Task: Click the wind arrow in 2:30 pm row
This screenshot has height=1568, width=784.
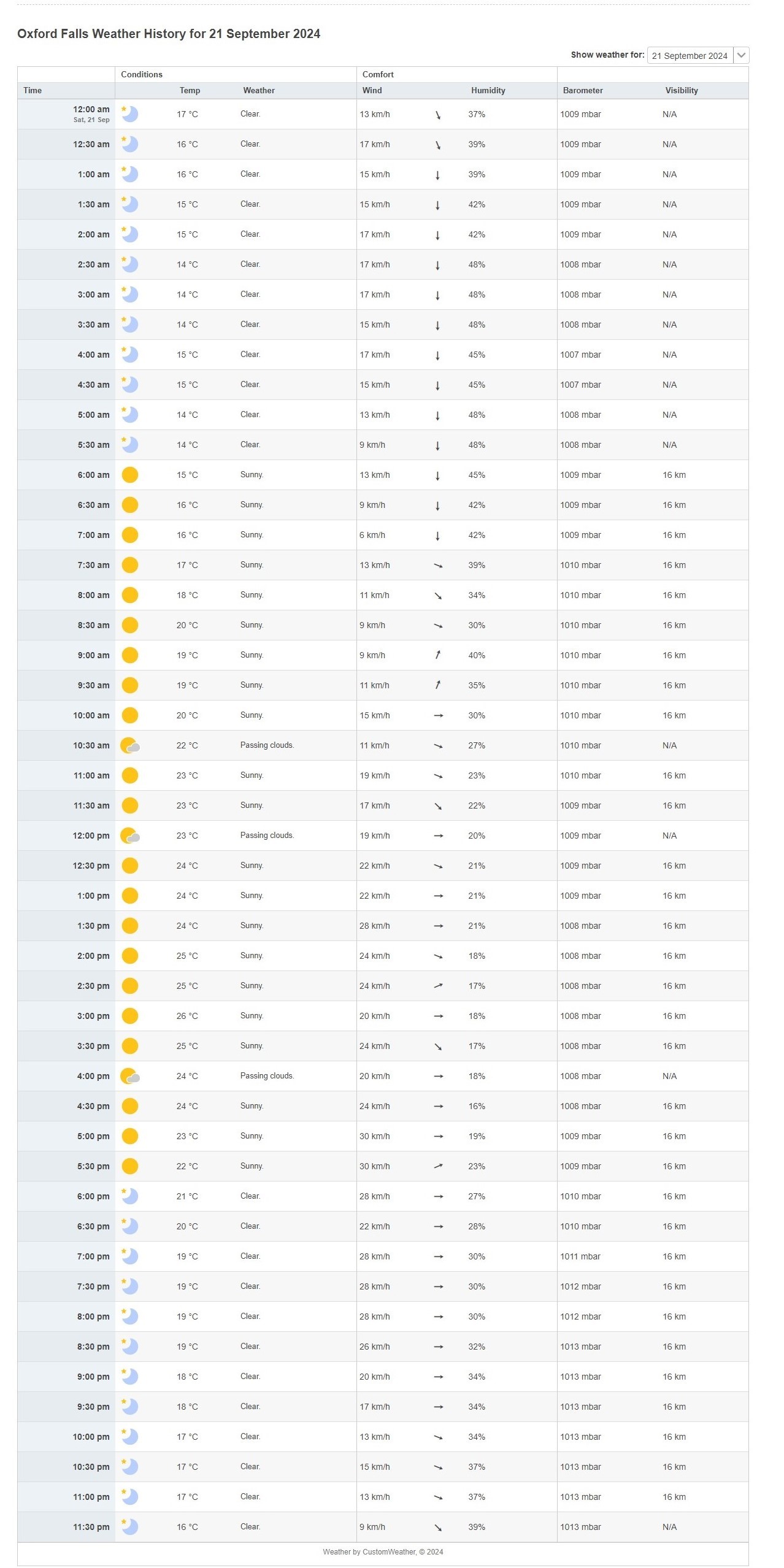Action: (438, 986)
